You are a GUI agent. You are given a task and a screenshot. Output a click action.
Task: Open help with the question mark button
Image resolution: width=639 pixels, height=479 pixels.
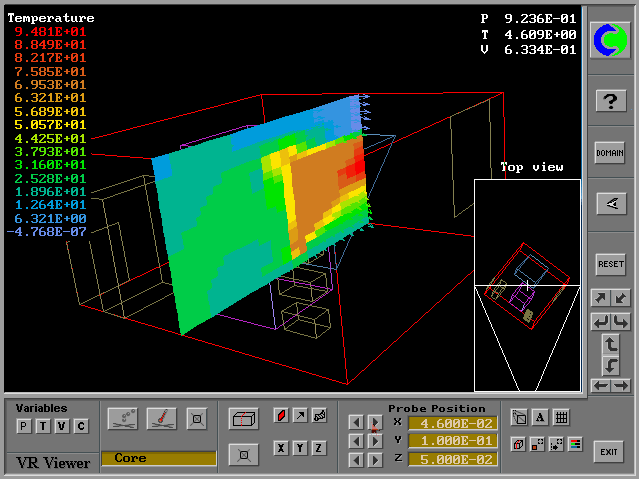(x=610, y=101)
